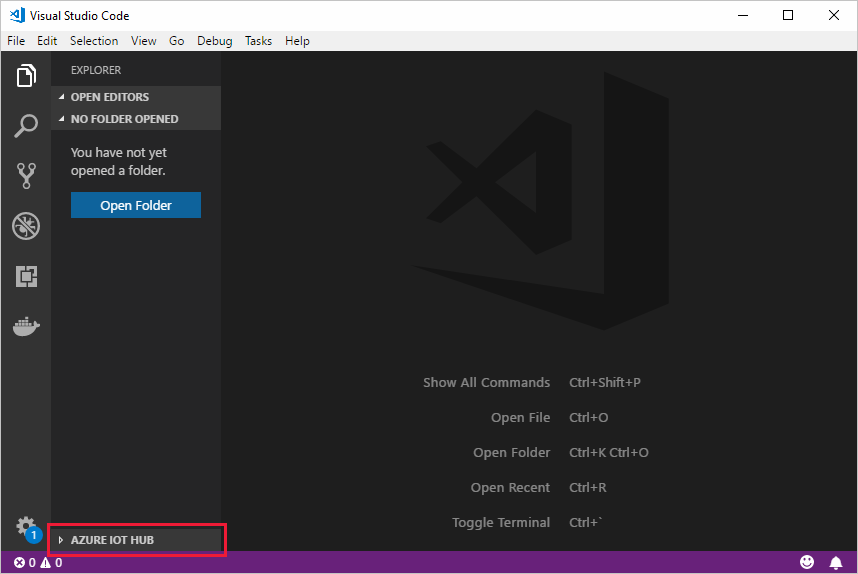Click the warnings count in status bar

[51, 563]
